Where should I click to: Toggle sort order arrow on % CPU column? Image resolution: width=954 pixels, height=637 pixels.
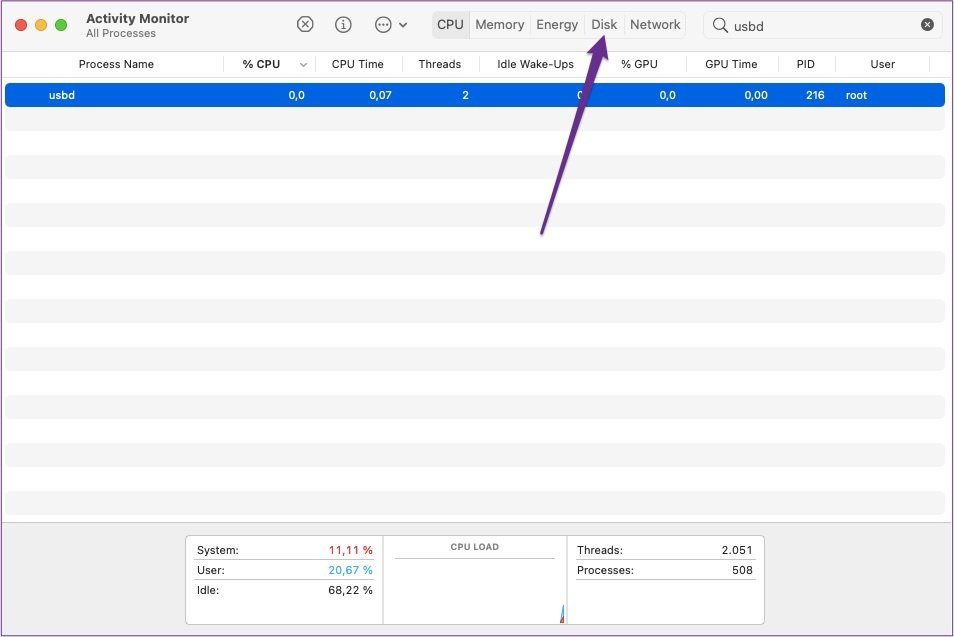[303, 64]
